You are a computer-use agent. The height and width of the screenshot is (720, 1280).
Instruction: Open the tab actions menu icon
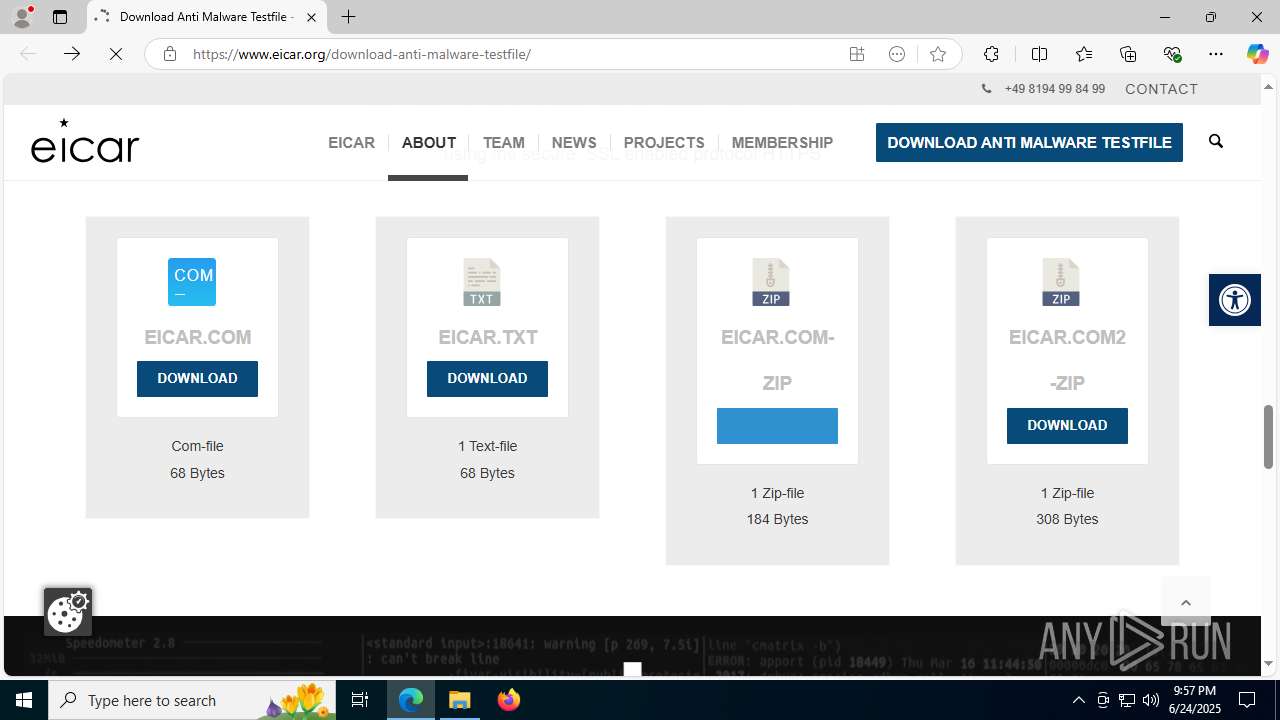click(60, 17)
